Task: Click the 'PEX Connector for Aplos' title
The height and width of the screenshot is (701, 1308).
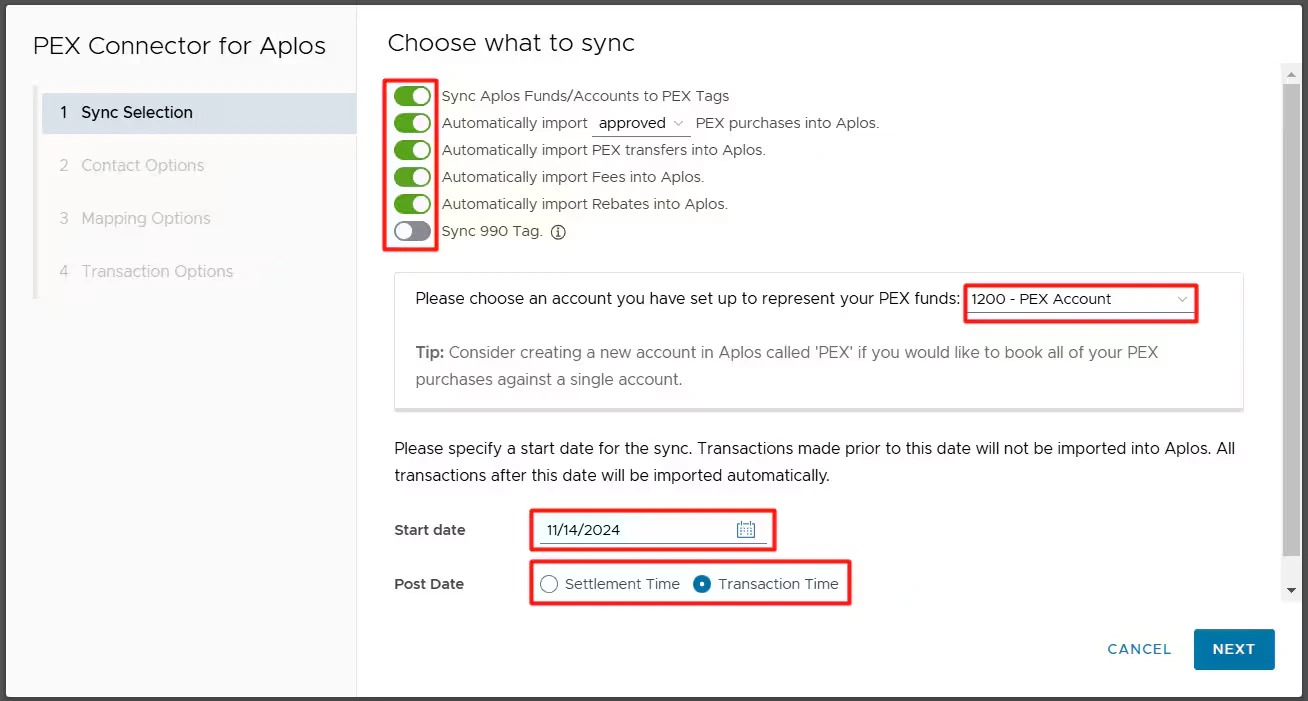Action: [180, 46]
